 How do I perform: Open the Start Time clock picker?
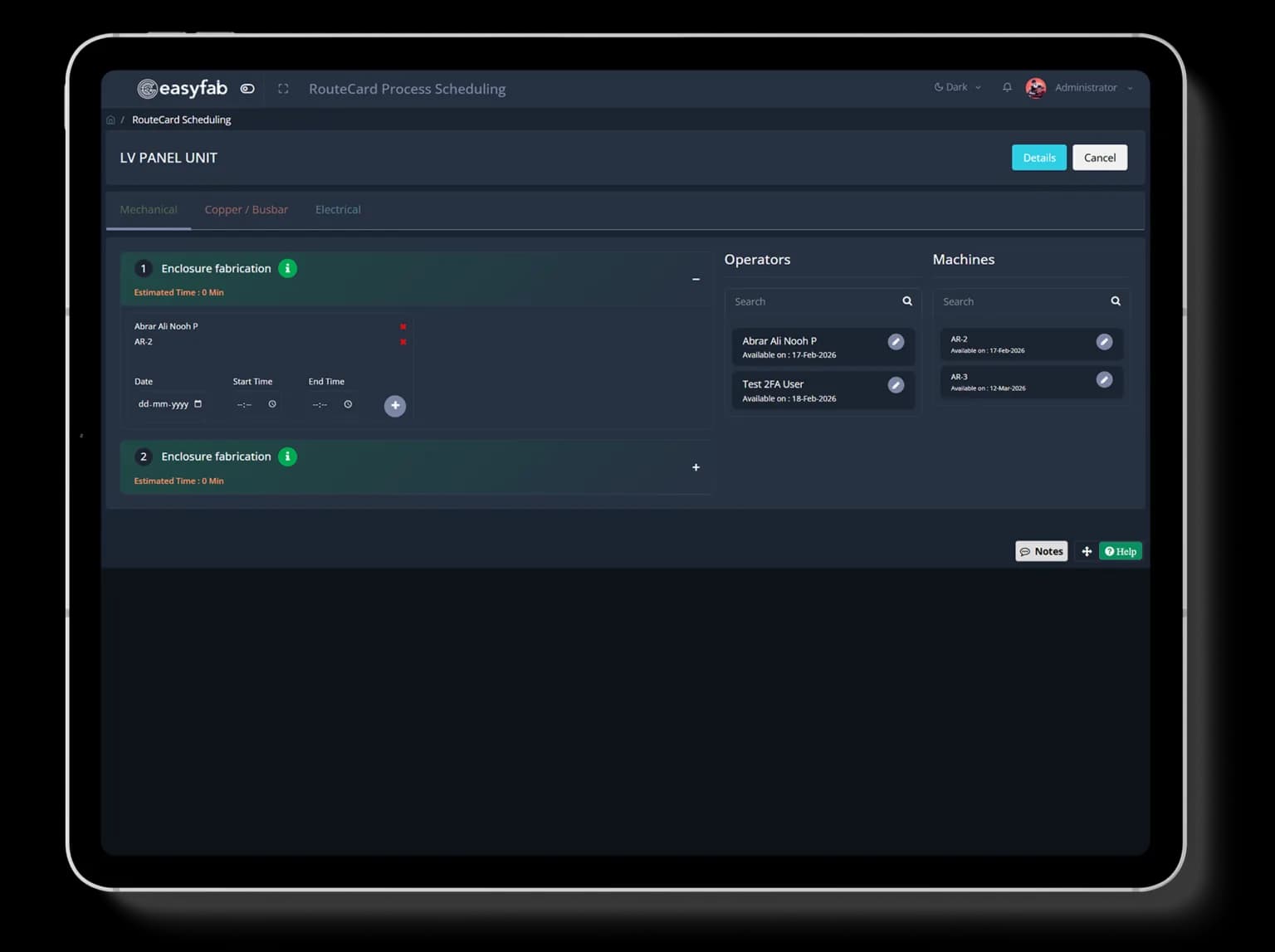pyautogui.click(x=272, y=404)
